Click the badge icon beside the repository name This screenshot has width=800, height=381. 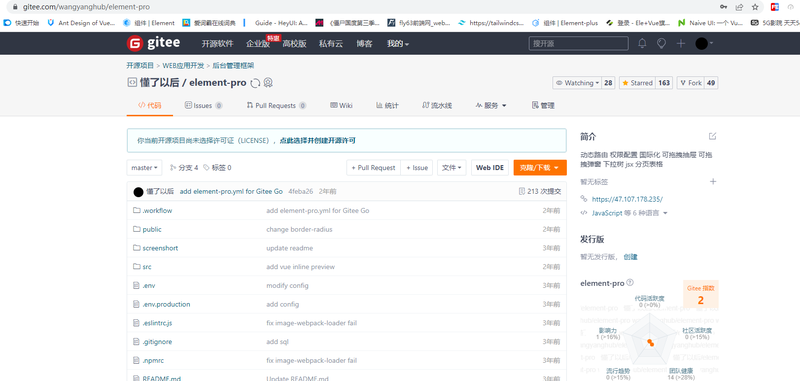coord(269,83)
